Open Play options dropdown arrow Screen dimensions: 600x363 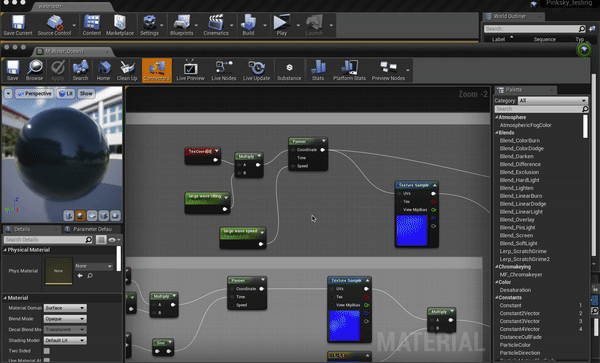point(298,25)
